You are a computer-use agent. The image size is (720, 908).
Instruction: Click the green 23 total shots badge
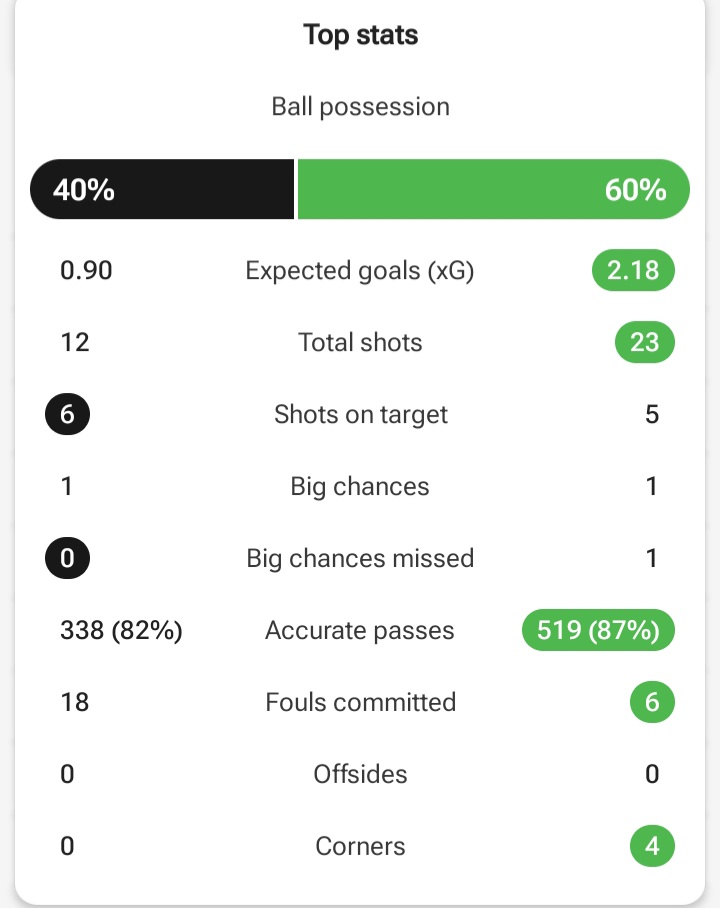click(x=644, y=343)
